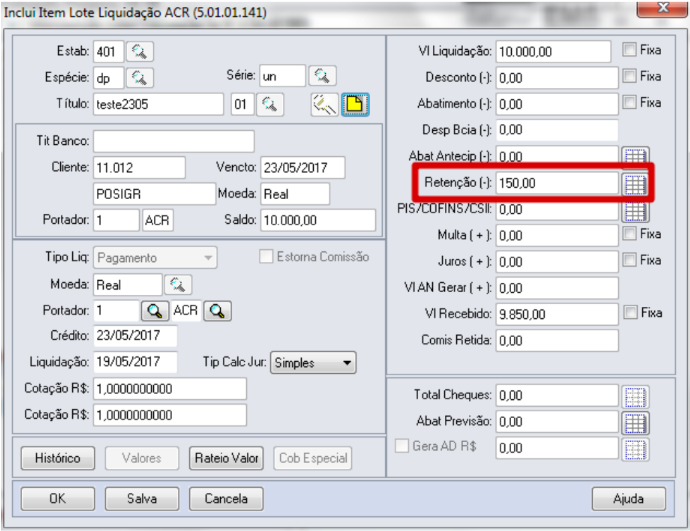
Task: Click the Multa value field
Action: pyautogui.click(x=557, y=235)
